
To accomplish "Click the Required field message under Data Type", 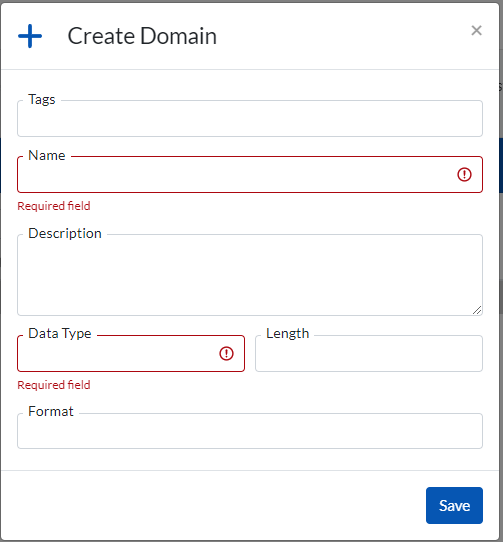I will click(x=54, y=385).
